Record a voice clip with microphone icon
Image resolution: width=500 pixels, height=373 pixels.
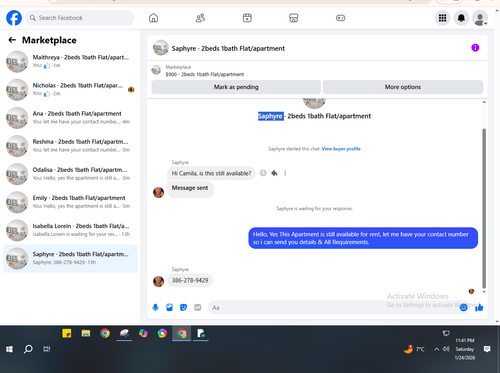(x=155, y=307)
